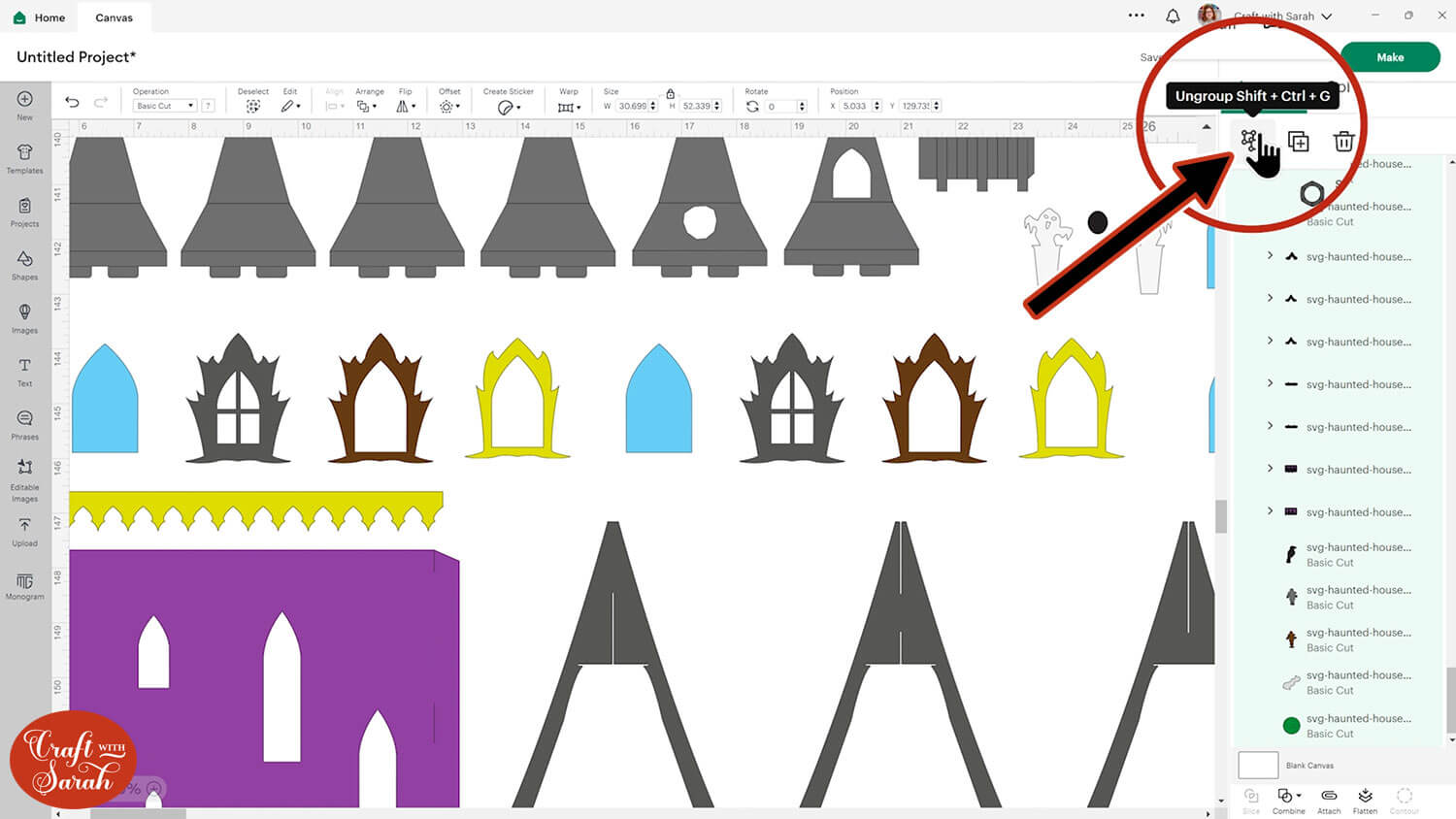Click the operation color swatch beside Basic Cut
Viewport: 1456px width, 819px height.
point(208,106)
